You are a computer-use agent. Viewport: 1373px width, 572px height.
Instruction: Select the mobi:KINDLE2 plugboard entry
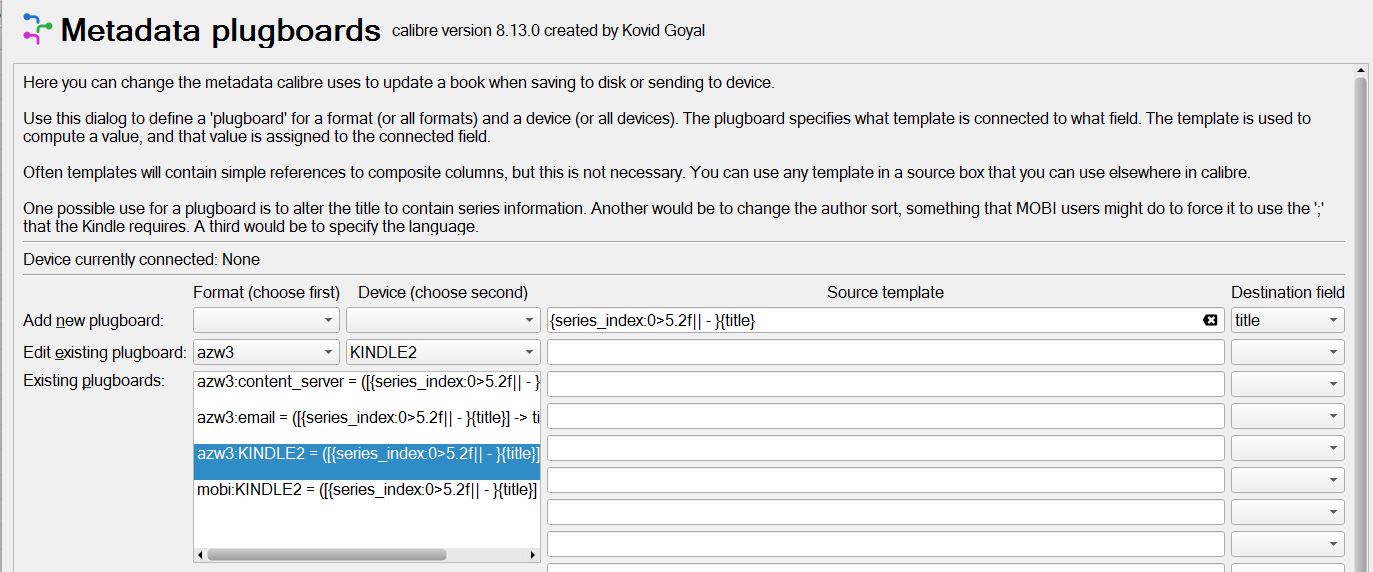(367, 490)
